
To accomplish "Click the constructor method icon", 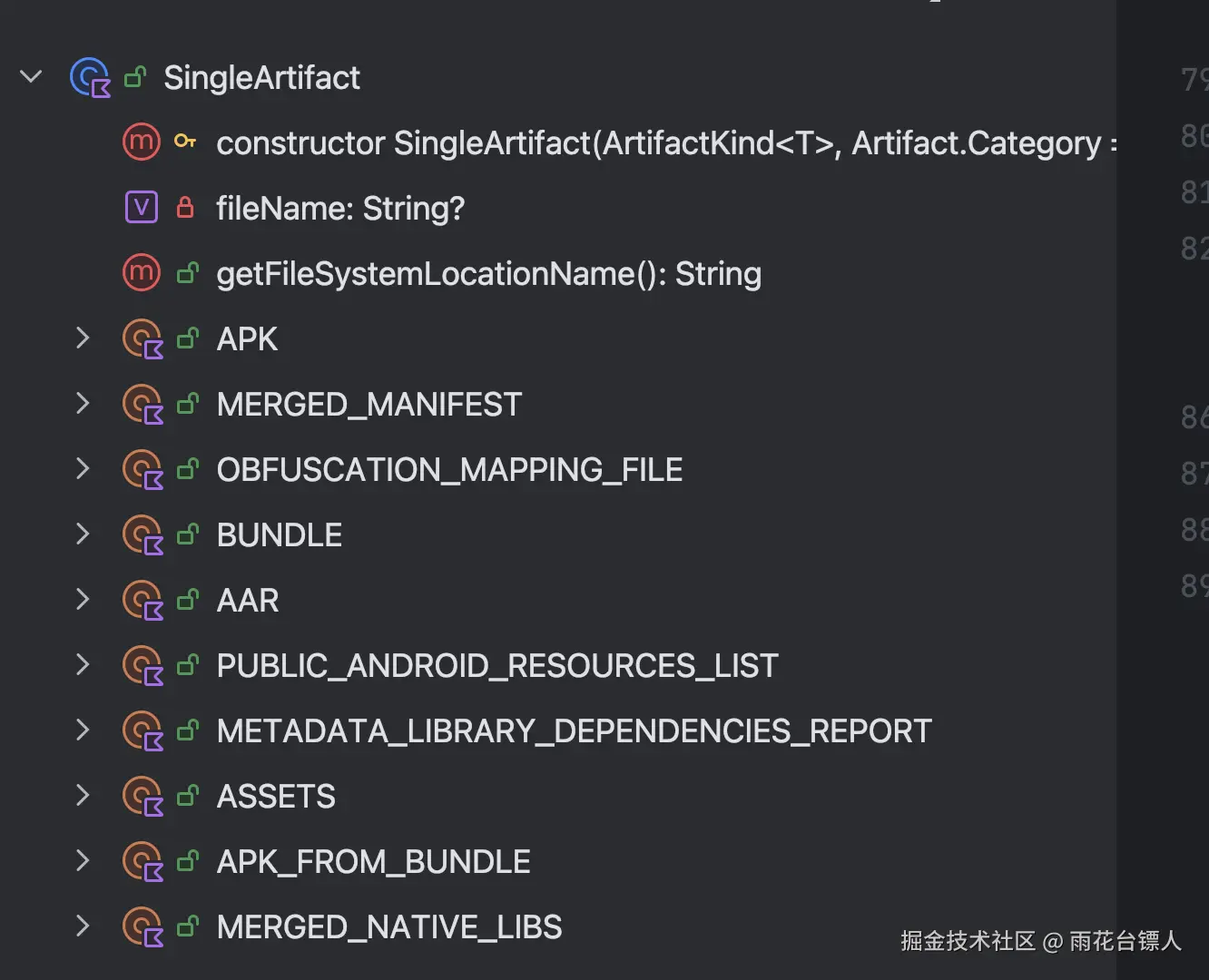I will (x=142, y=142).
